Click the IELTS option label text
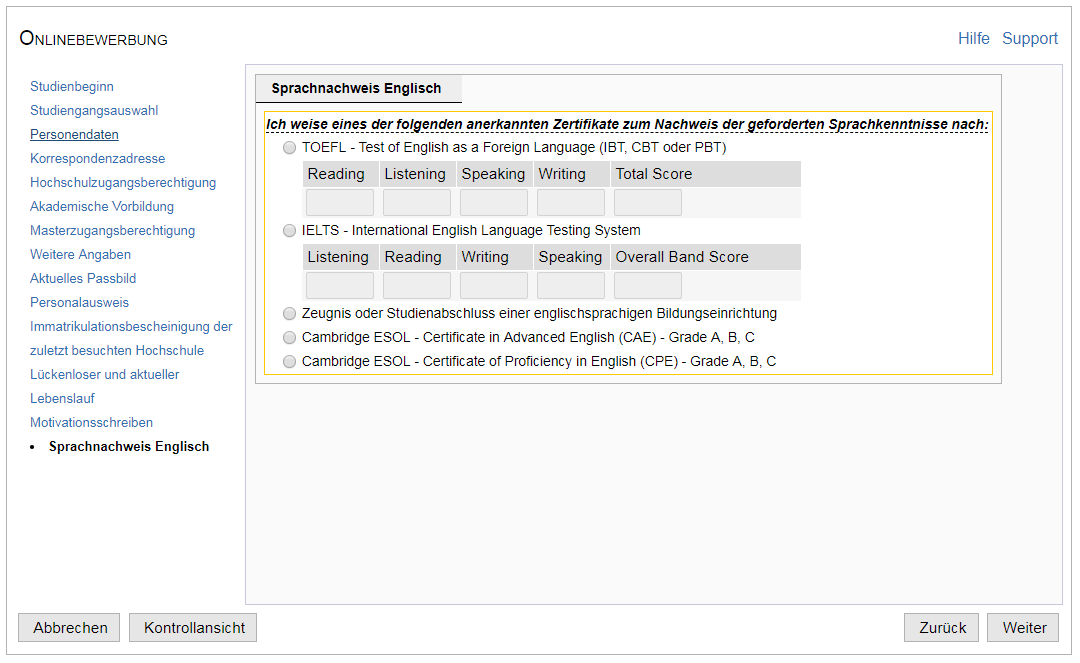 471,231
